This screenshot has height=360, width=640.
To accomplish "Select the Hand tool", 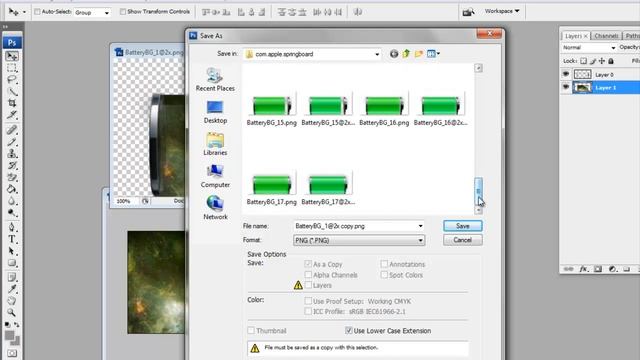I will [x=12, y=301].
